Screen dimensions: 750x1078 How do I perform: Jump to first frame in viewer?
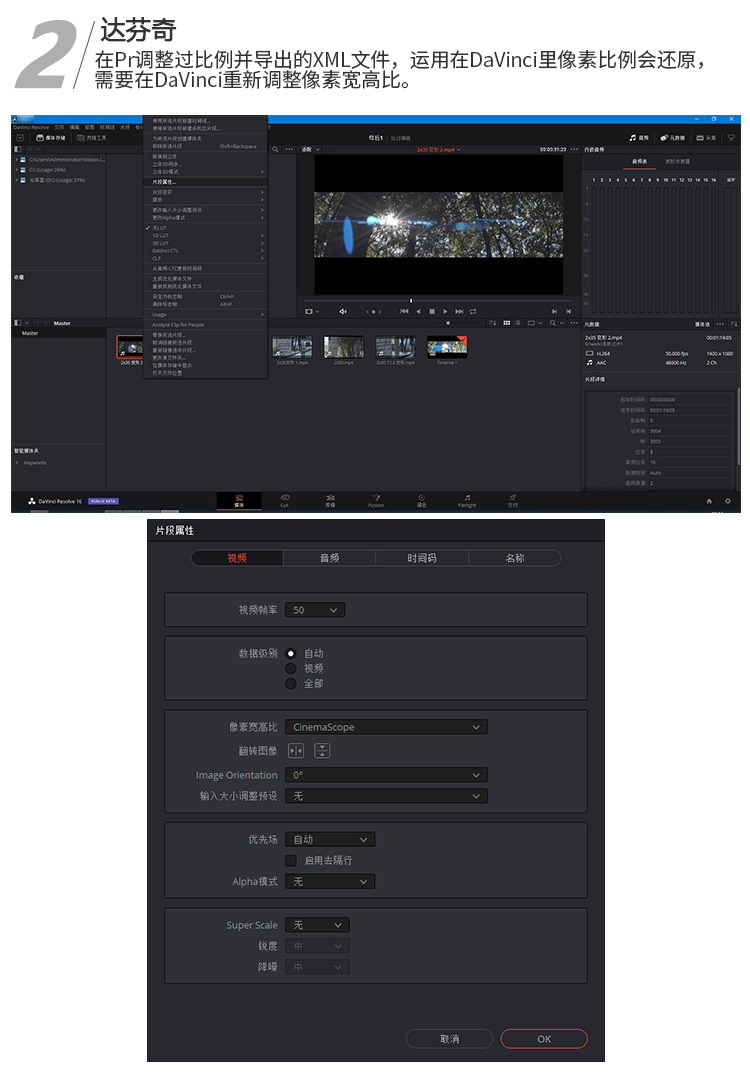point(404,311)
